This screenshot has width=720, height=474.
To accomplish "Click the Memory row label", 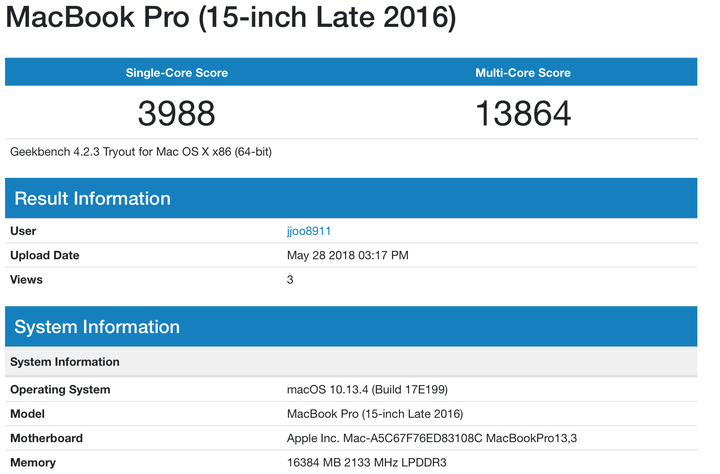I will (x=33, y=463).
